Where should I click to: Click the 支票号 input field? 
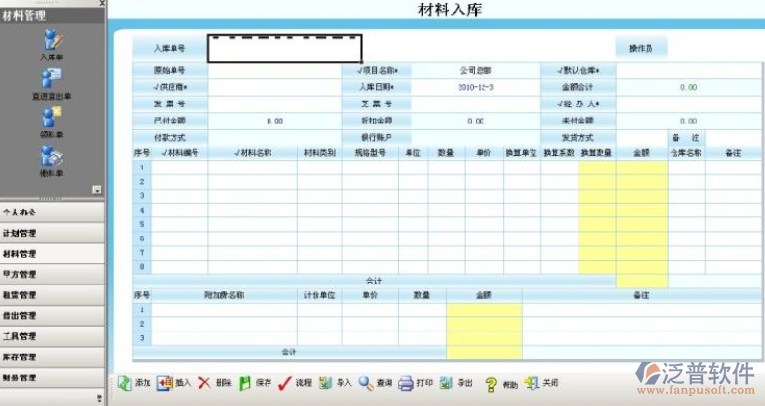[476, 104]
